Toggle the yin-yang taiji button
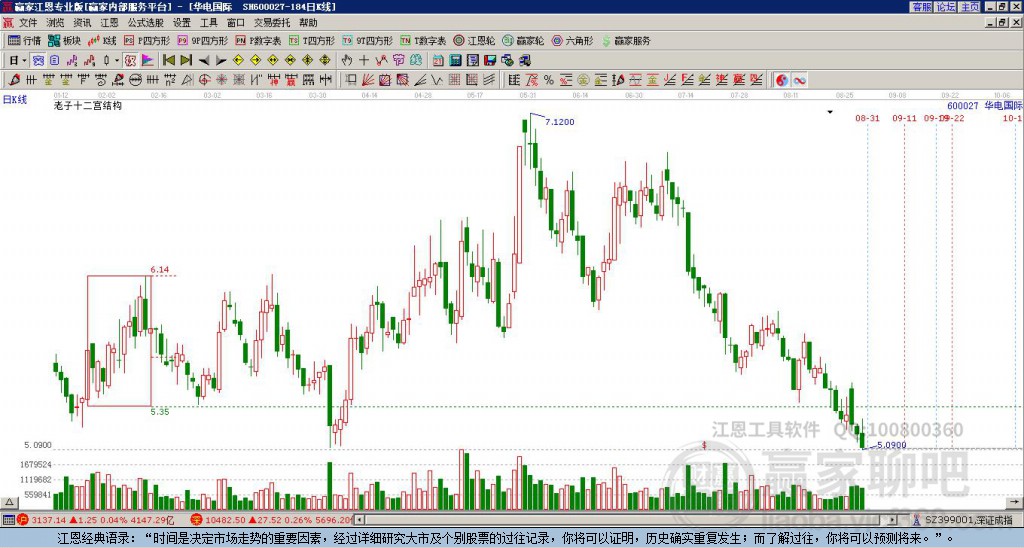The height and width of the screenshot is (548, 1024). (x=781, y=80)
